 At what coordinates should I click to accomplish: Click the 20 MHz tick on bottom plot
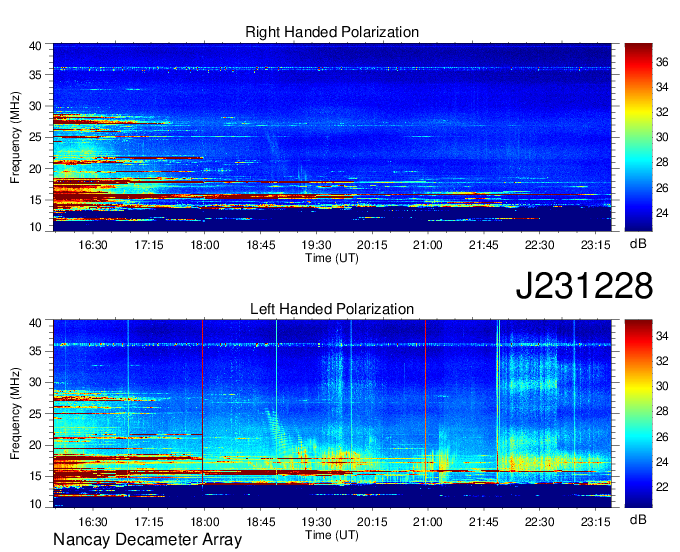(35, 445)
